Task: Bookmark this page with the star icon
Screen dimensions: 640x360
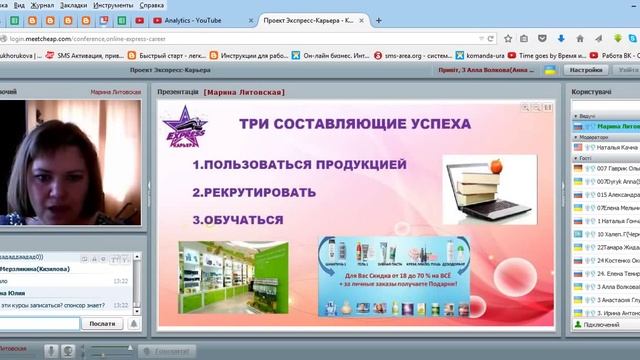Action: [508, 39]
